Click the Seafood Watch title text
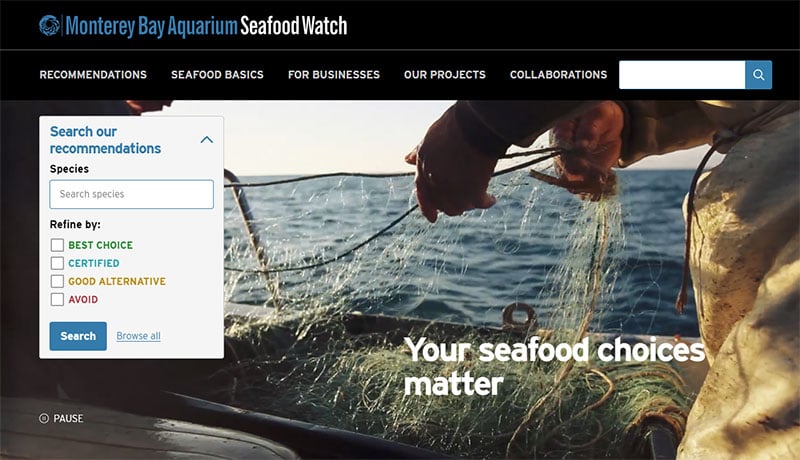 [293, 26]
